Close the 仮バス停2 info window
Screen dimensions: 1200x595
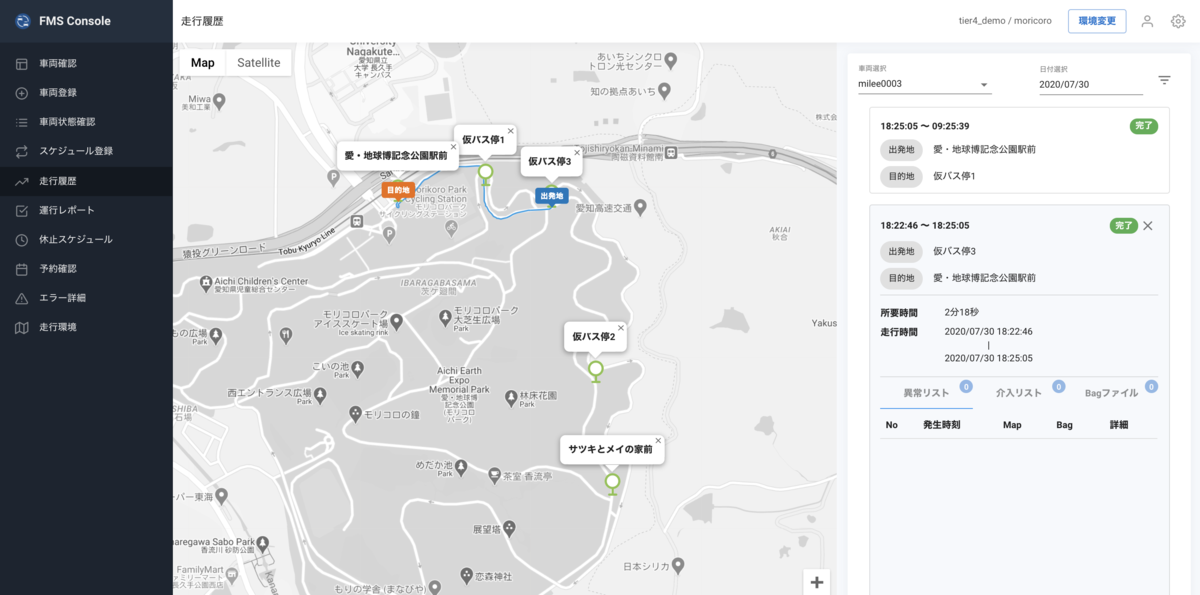(x=620, y=328)
